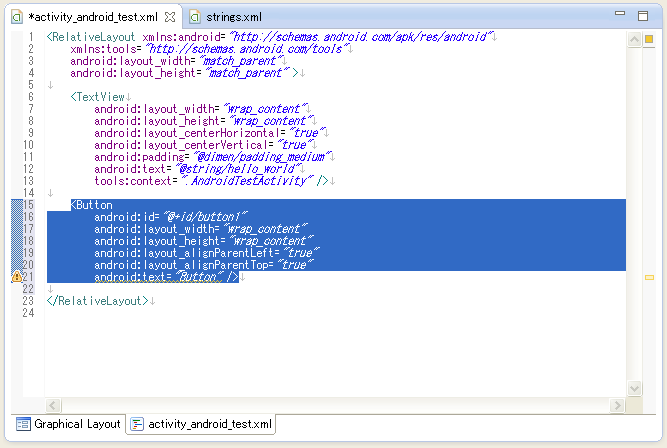Click the warning marker icon on line 21
Screen dimensions: 667x448
(16, 277)
